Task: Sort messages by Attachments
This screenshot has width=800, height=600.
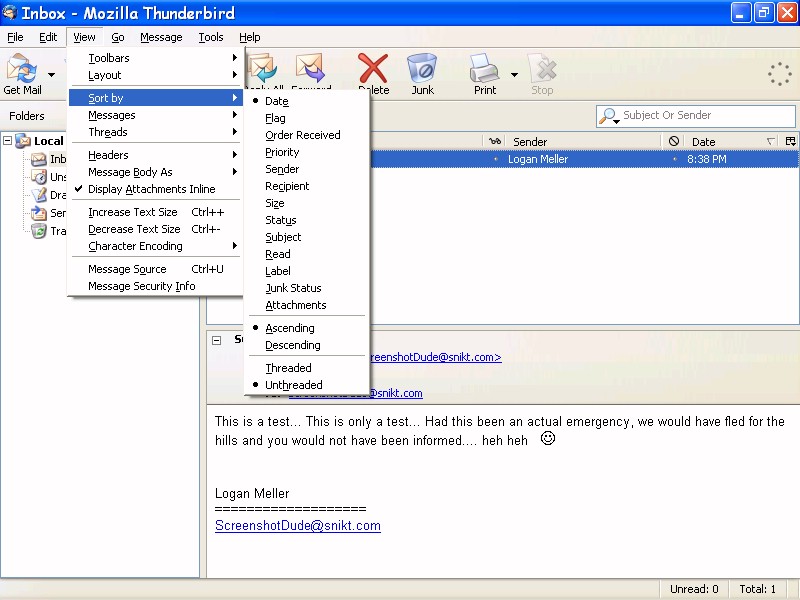Action: (x=307, y=305)
